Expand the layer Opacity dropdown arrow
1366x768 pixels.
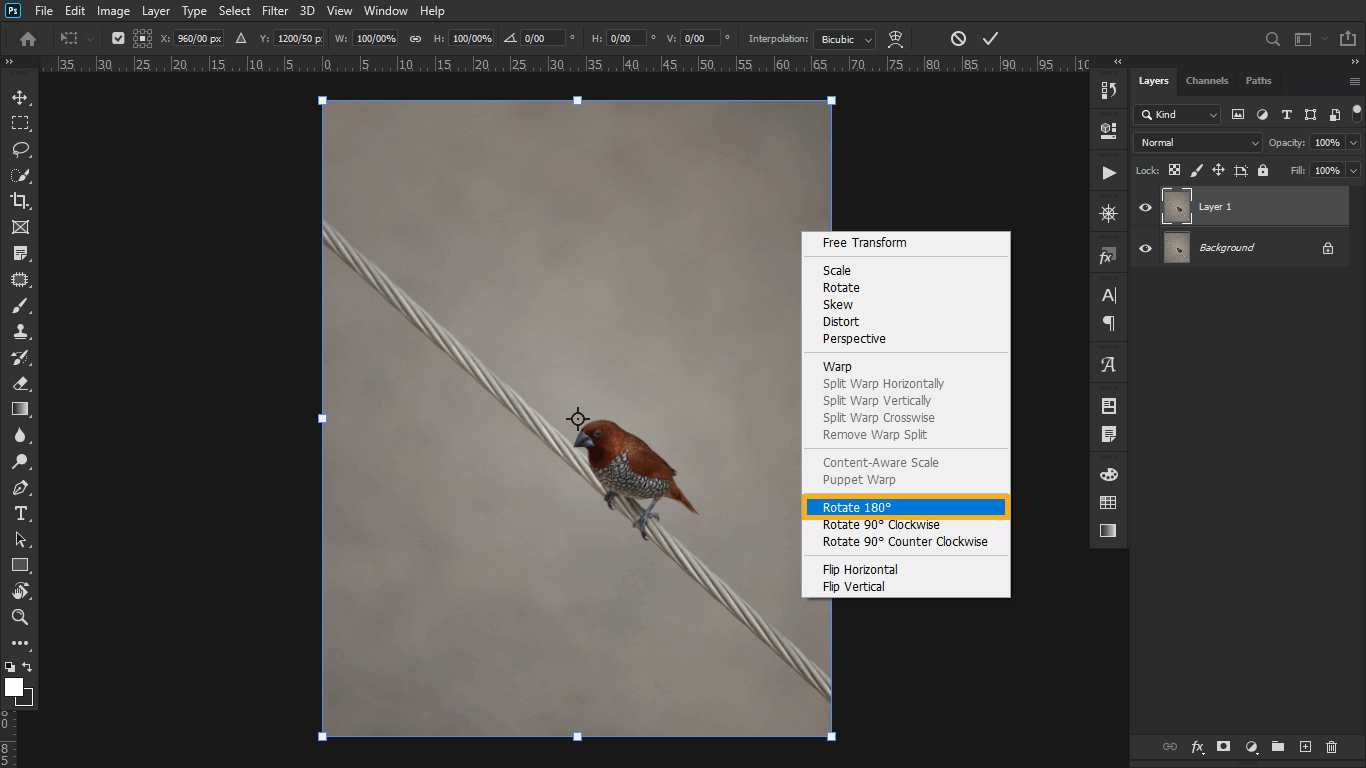tap(1353, 143)
